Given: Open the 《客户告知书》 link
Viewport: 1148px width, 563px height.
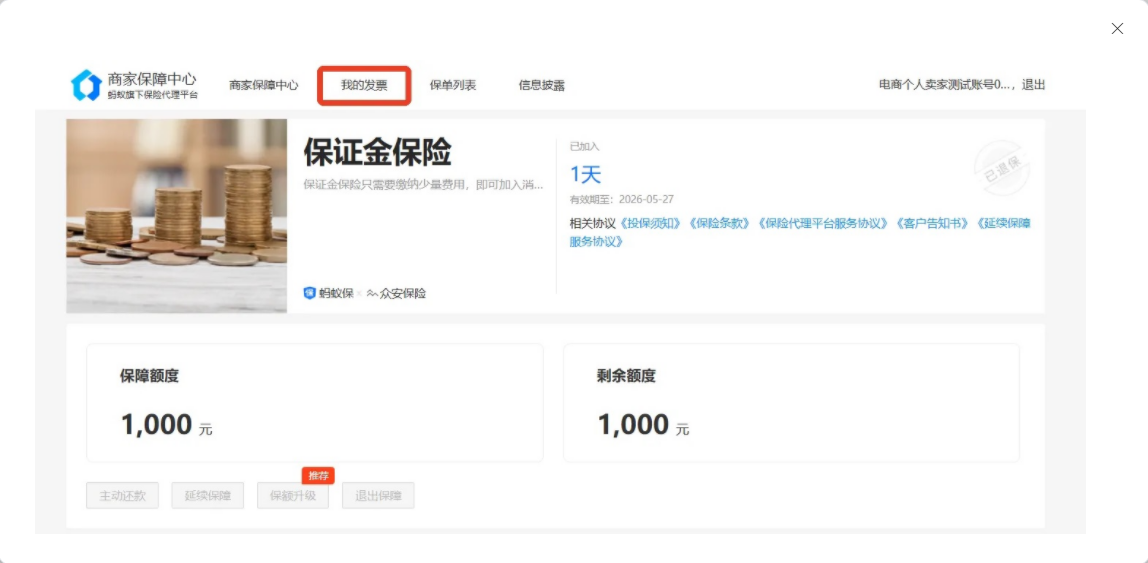Looking at the screenshot, I should coord(933,223).
